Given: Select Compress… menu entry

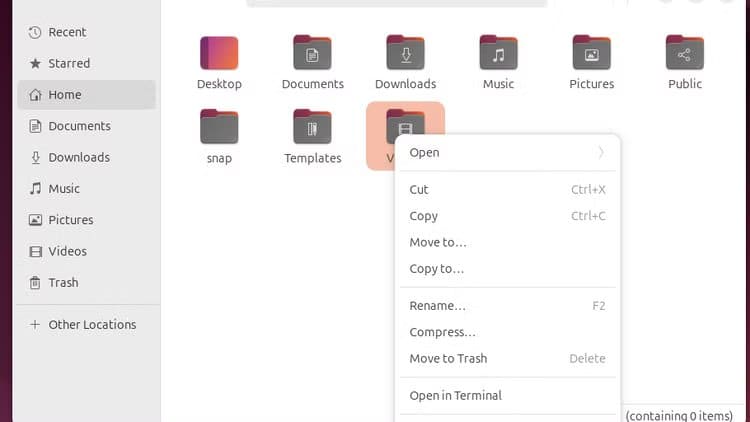Looking at the screenshot, I should [x=442, y=332].
